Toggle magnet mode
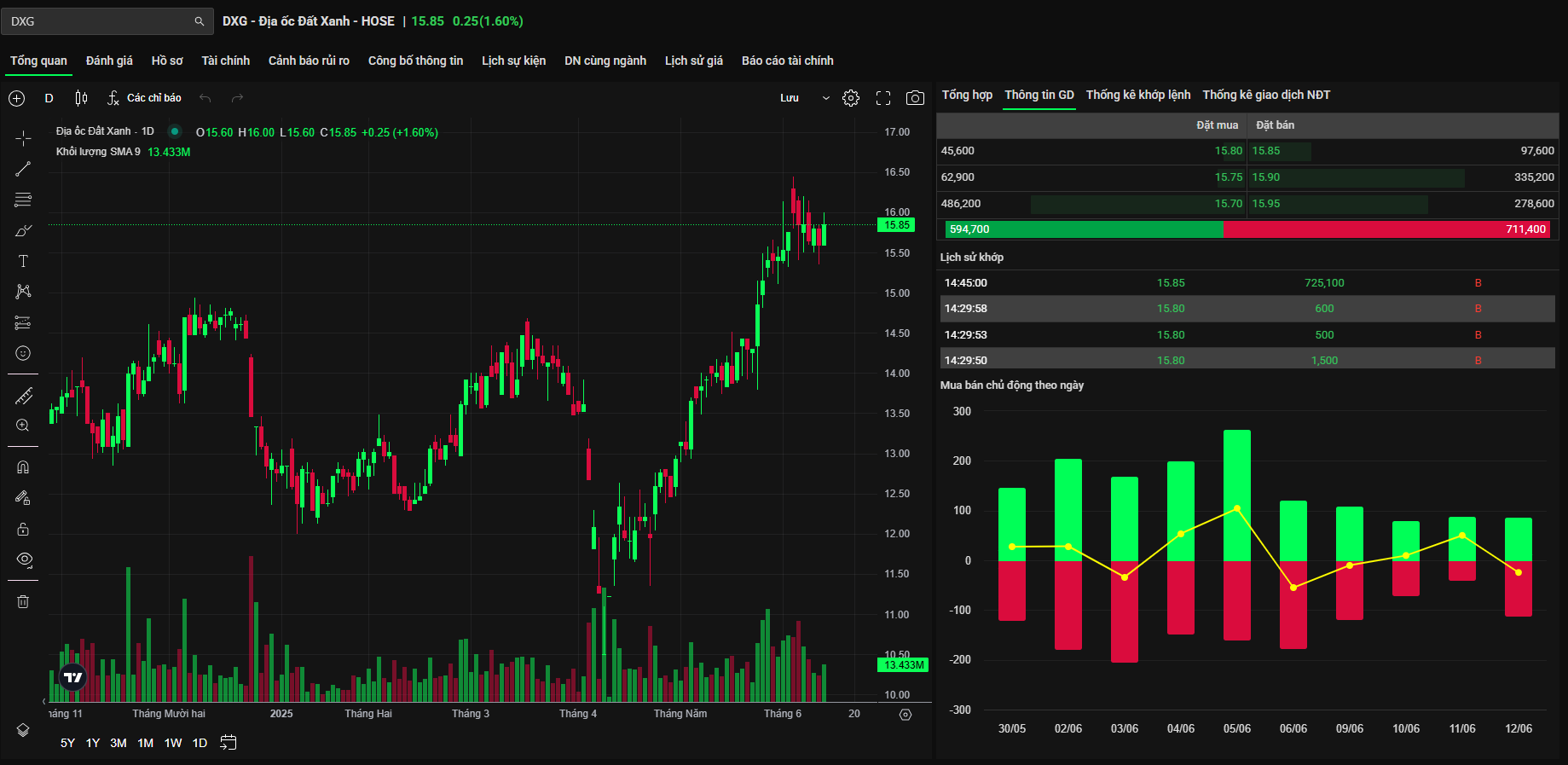Image resolution: width=1568 pixels, height=765 pixels. (23, 467)
